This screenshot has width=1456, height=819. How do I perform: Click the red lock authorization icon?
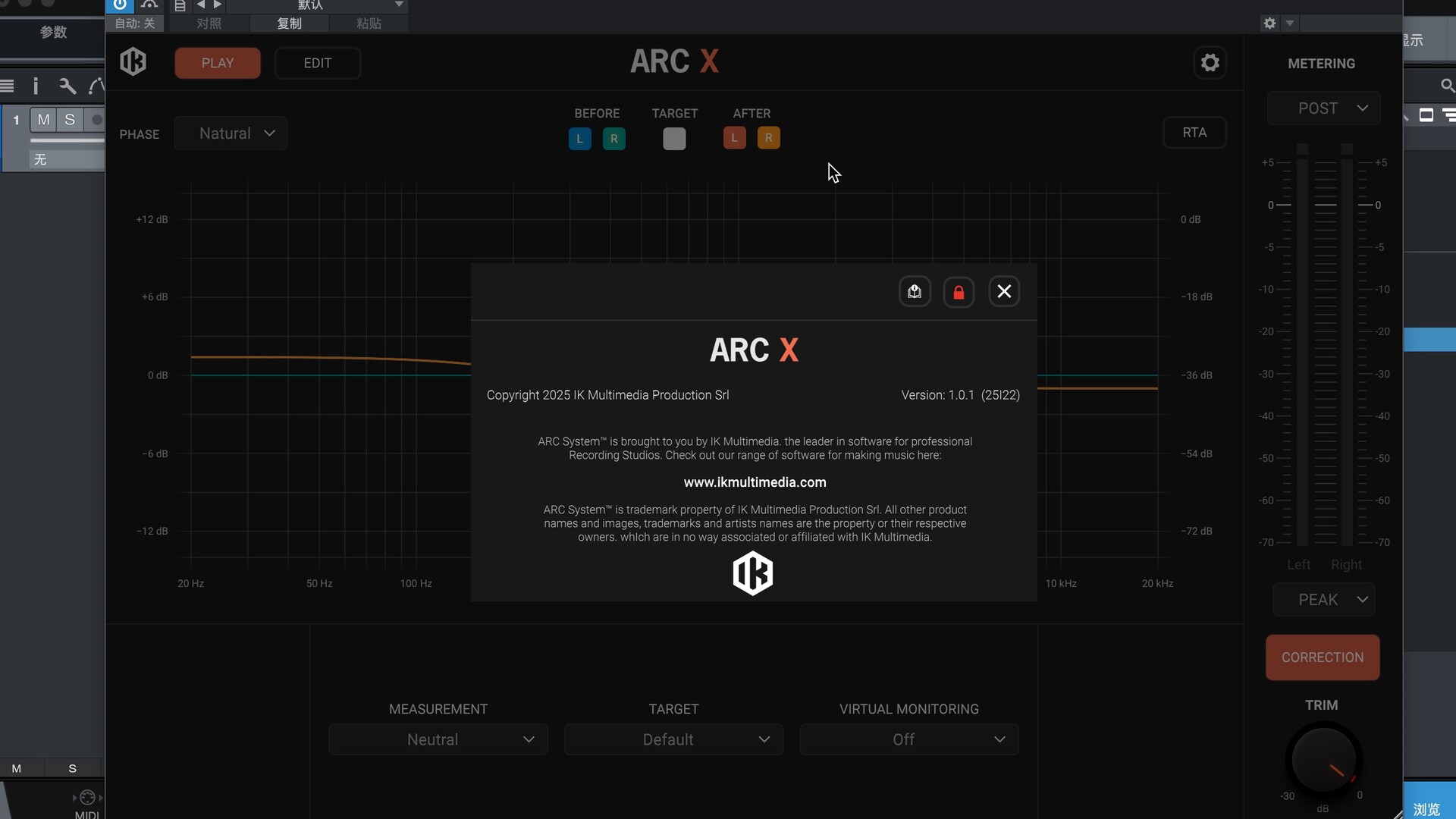[959, 292]
